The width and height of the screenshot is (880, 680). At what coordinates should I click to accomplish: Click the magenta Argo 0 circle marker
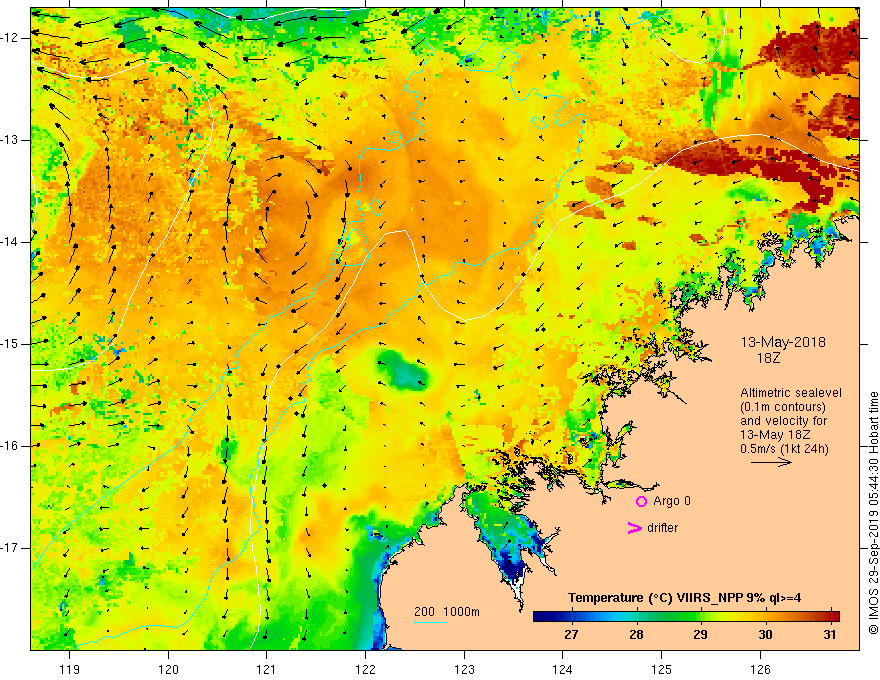pyautogui.click(x=641, y=501)
